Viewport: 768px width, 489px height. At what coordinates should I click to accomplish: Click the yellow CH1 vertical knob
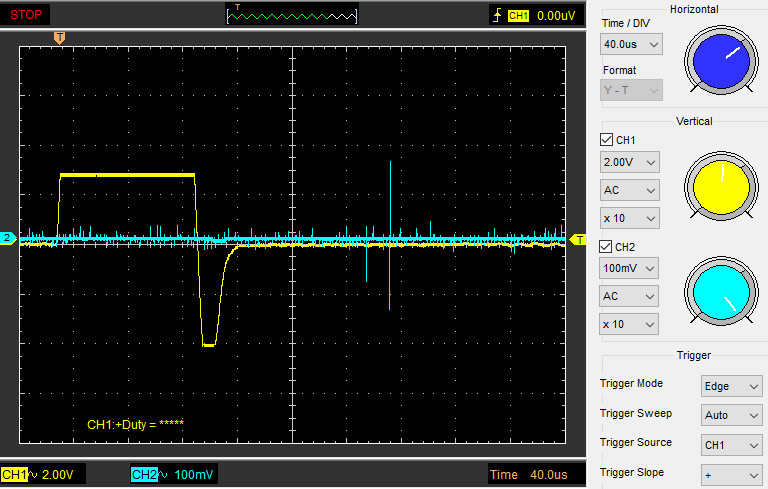pos(722,188)
